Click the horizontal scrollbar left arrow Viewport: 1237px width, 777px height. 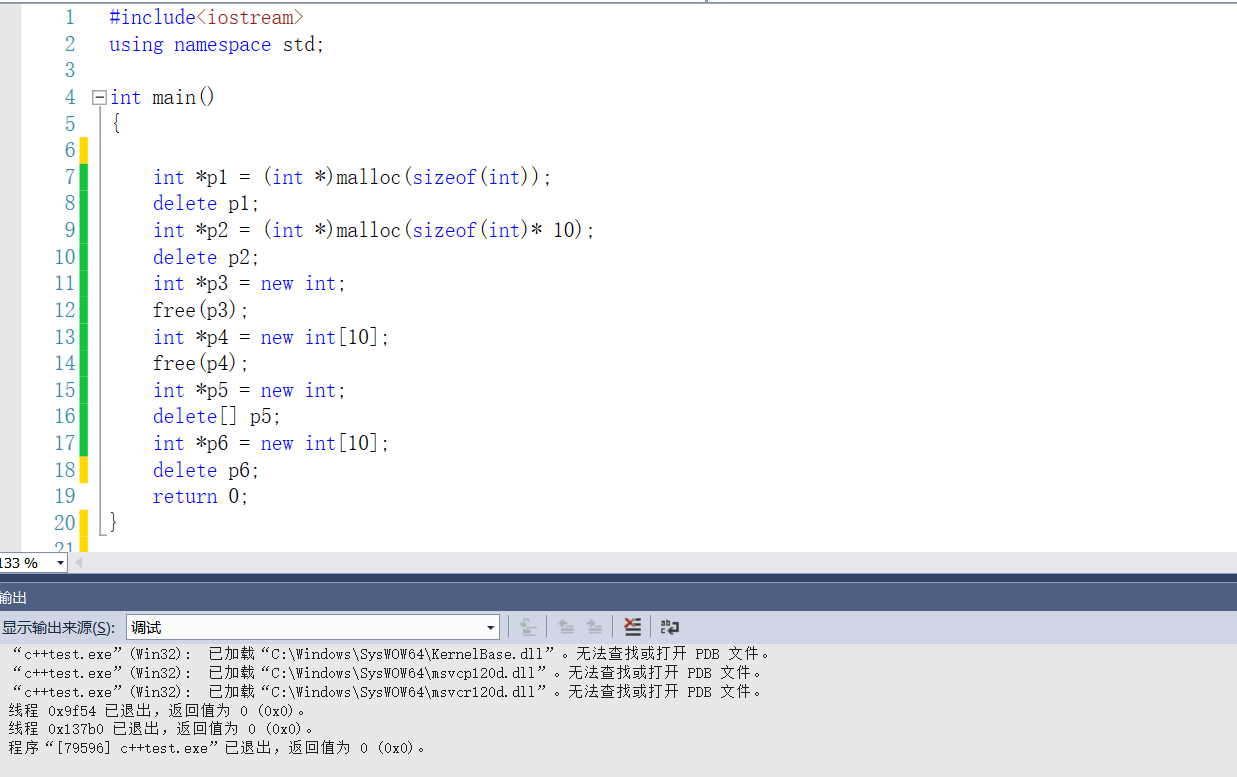(79, 563)
